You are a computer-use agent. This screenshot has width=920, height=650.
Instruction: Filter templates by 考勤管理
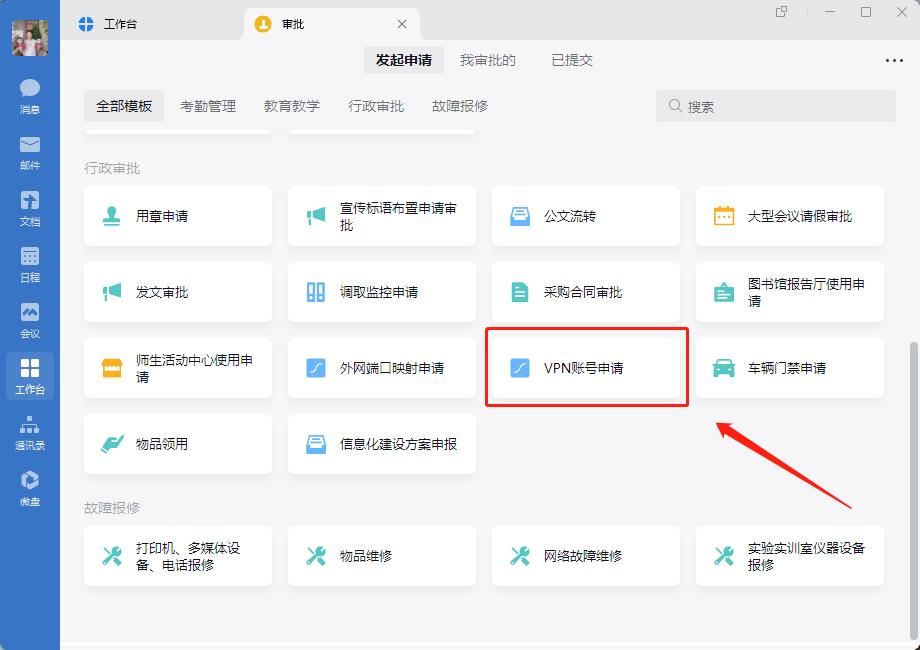click(x=208, y=106)
